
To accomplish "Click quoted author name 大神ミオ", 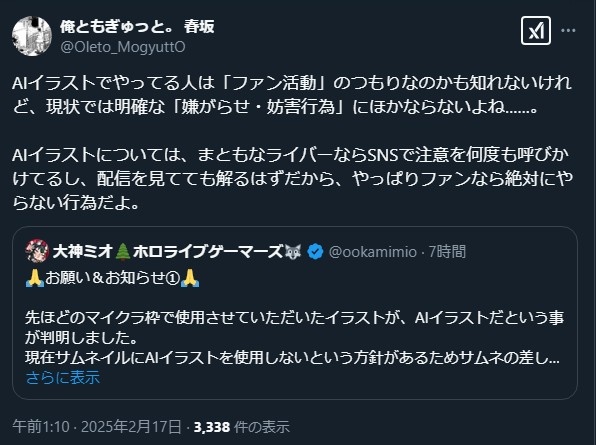I will [x=83, y=252].
